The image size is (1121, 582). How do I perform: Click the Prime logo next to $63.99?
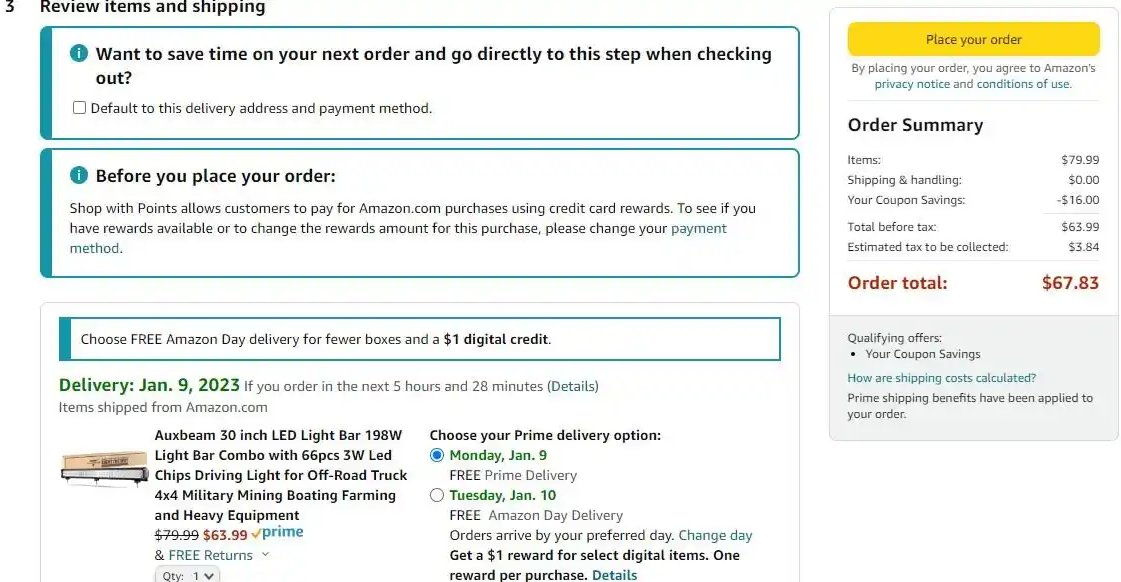point(277,533)
